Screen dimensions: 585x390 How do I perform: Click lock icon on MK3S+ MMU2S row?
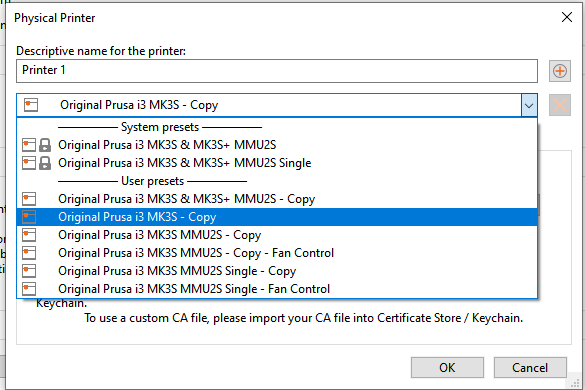coord(45,145)
